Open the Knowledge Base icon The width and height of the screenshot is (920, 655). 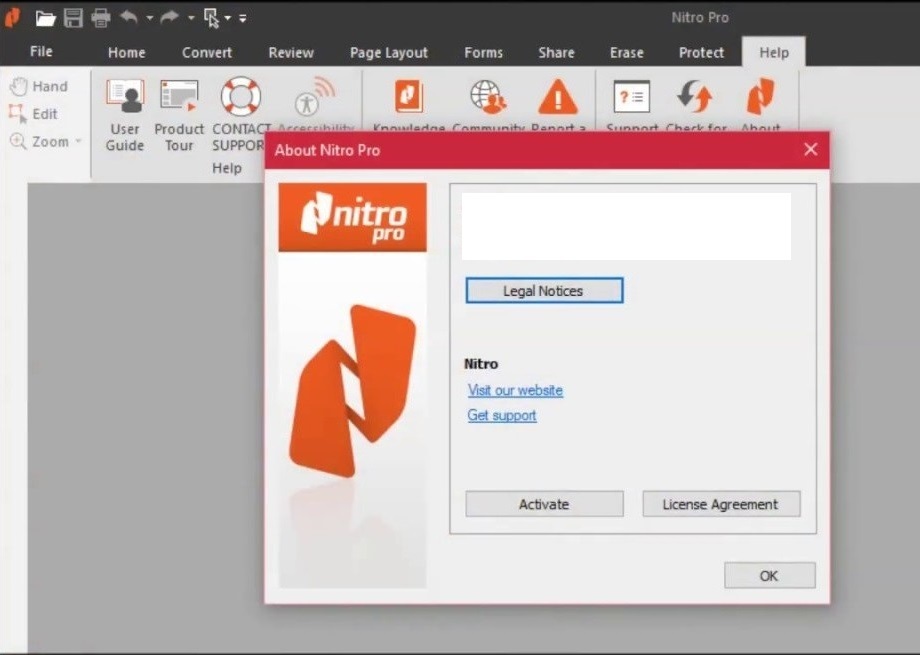409,96
